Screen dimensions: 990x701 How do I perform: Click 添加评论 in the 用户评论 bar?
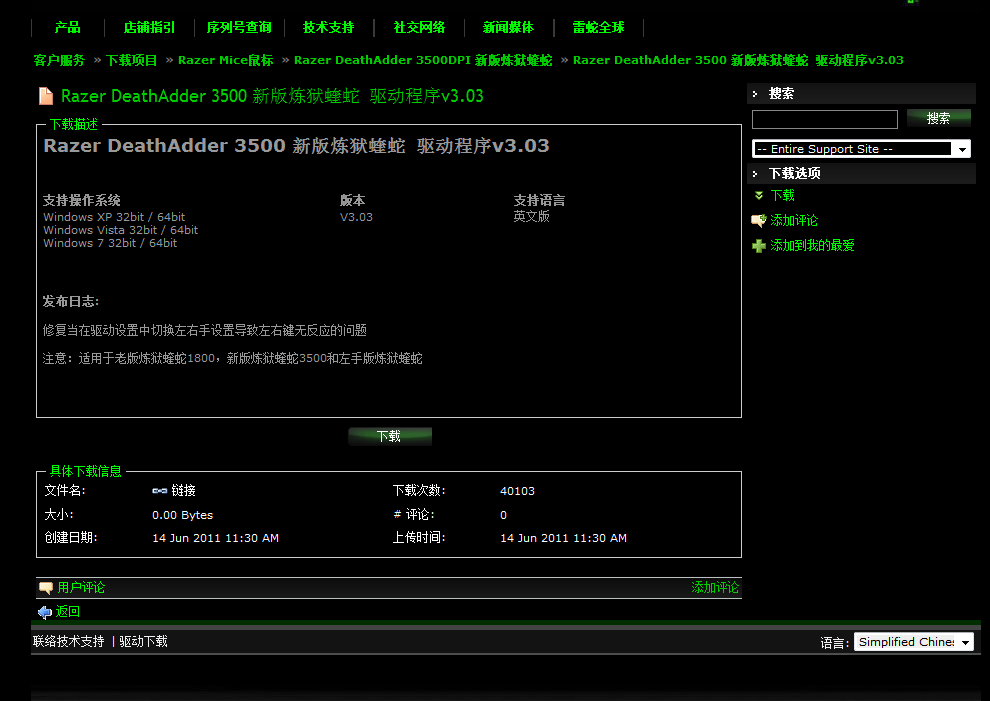[x=715, y=588]
